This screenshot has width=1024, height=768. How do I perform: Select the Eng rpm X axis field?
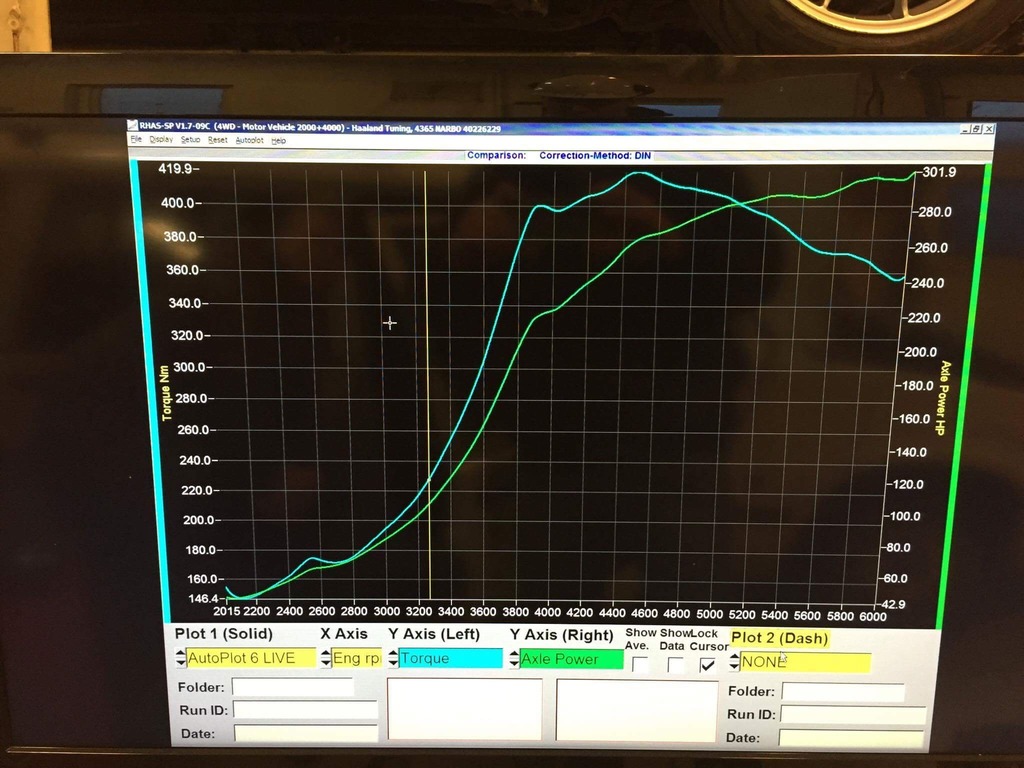(x=357, y=658)
